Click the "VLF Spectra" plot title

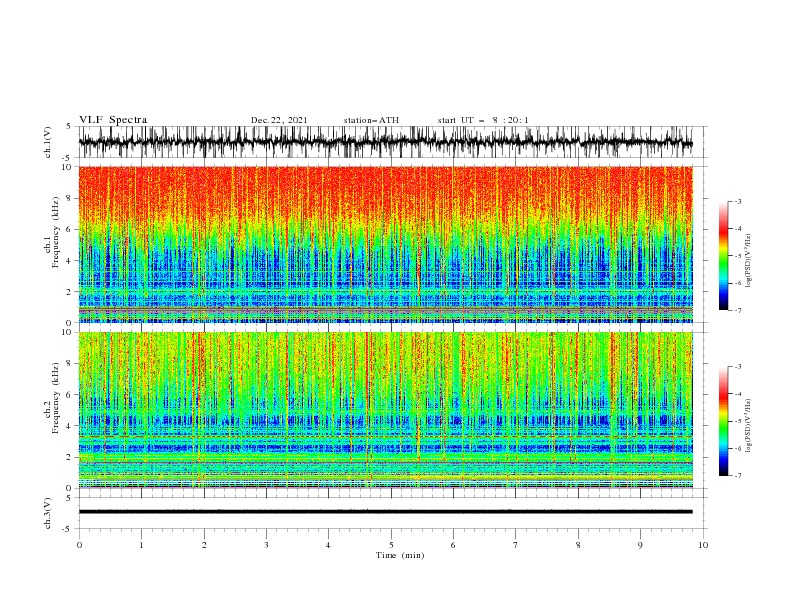113,120
